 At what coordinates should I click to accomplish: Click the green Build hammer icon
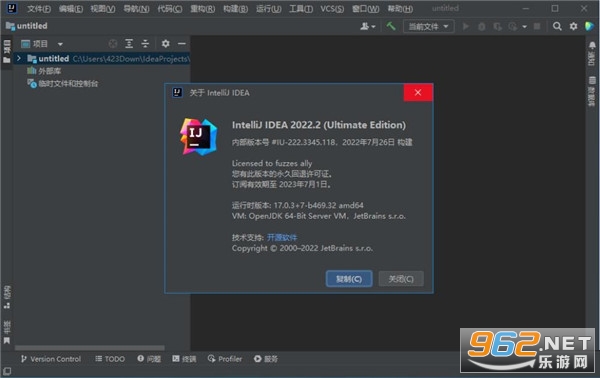point(391,26)
